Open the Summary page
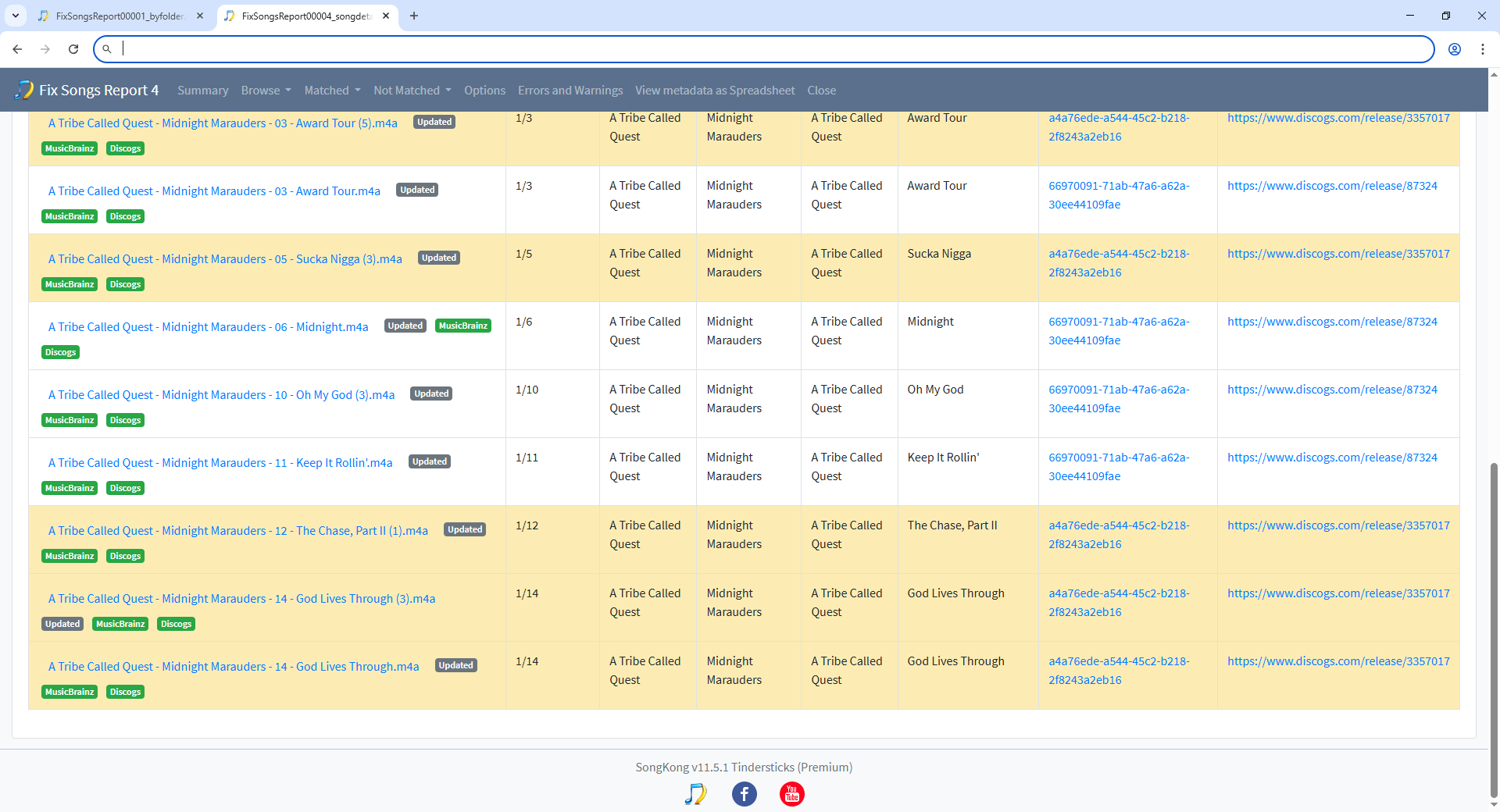The image size is (1500, 812). click(x=202, y=91)
